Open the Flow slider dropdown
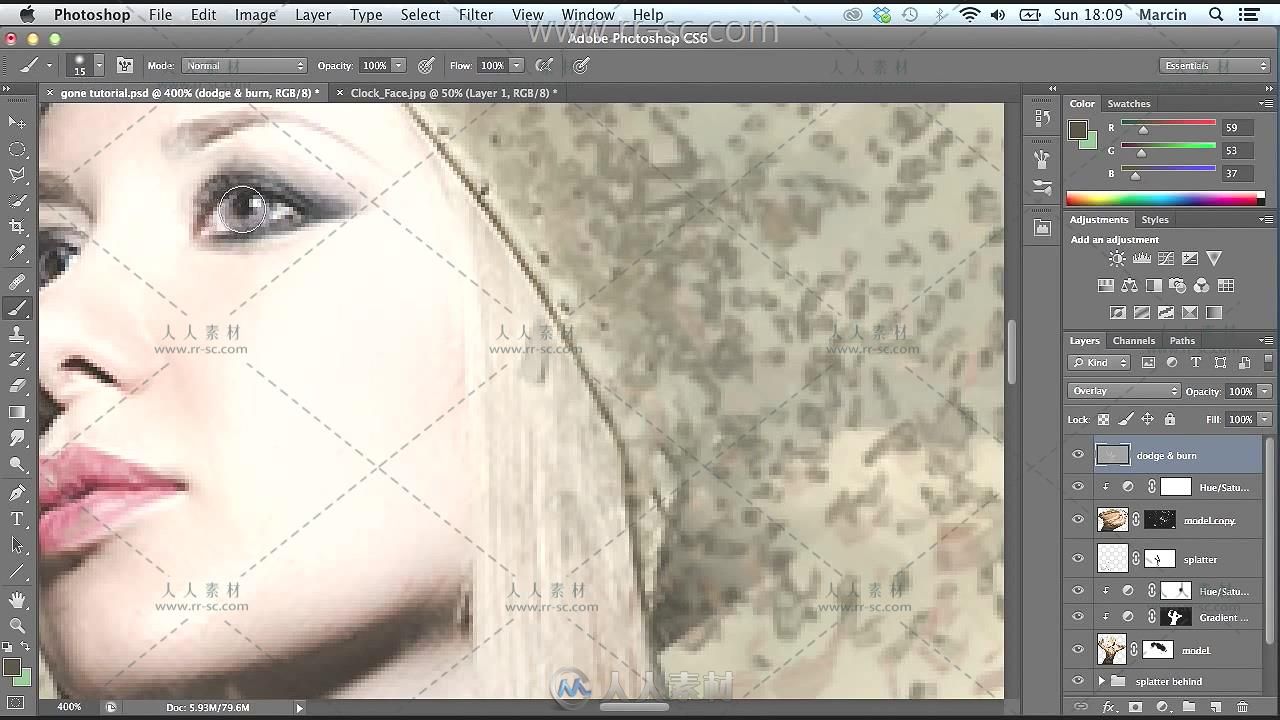 click(516, 66)
